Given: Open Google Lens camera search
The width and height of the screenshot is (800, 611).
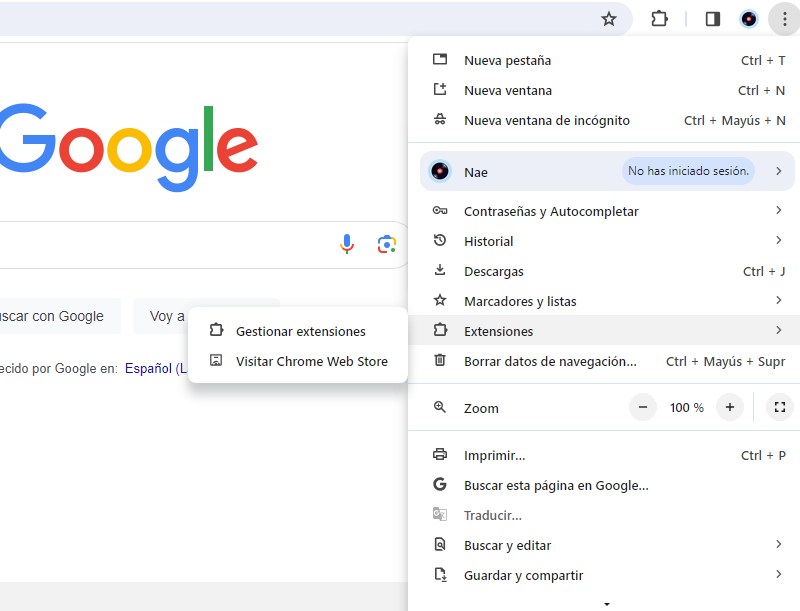Looking at the screenshot, I should pos(387,243).
